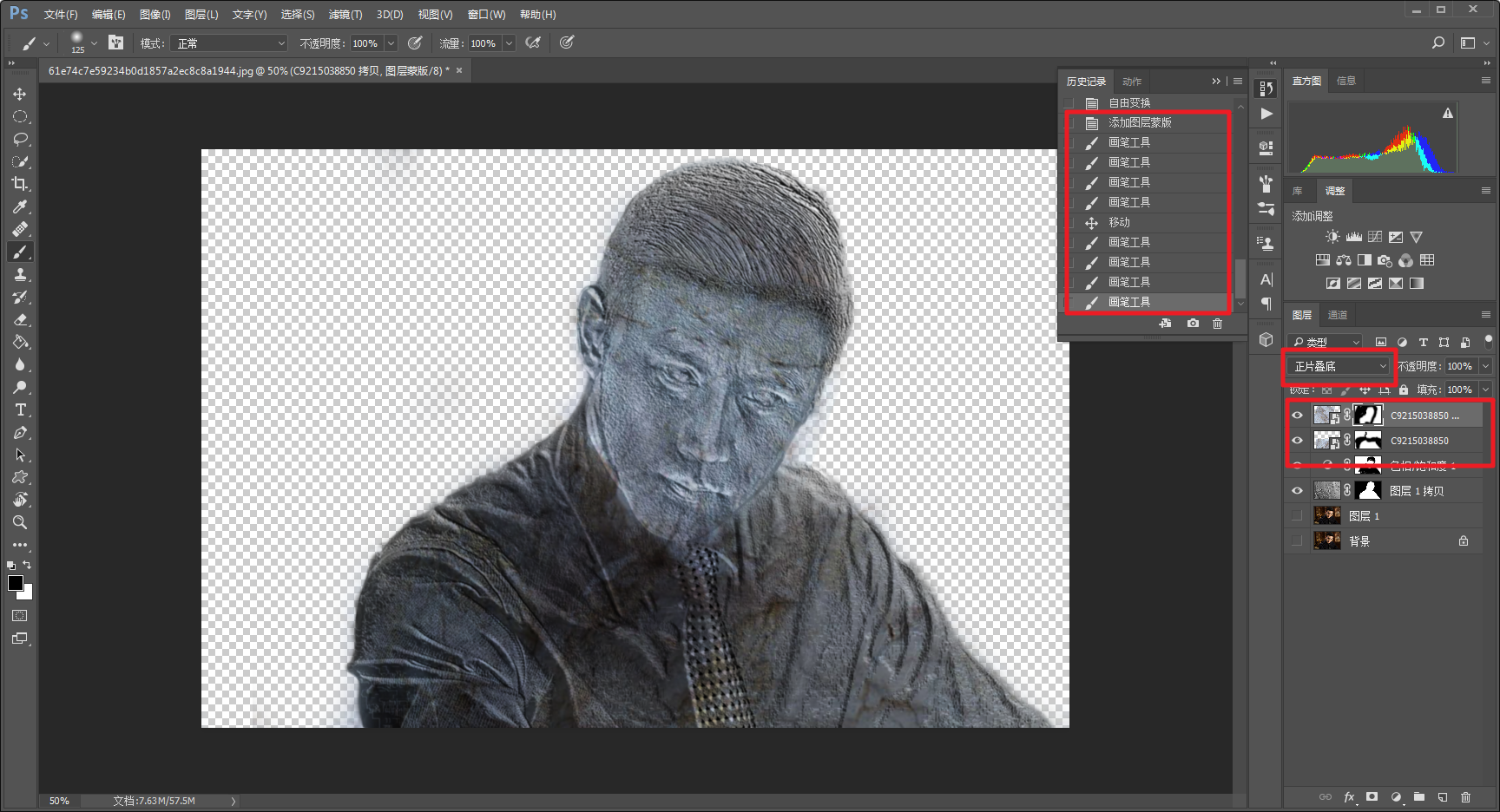Screen dimensions: 1500x812
Task: Click the zoom percentage field 50%
Action: tap(59, 801)
